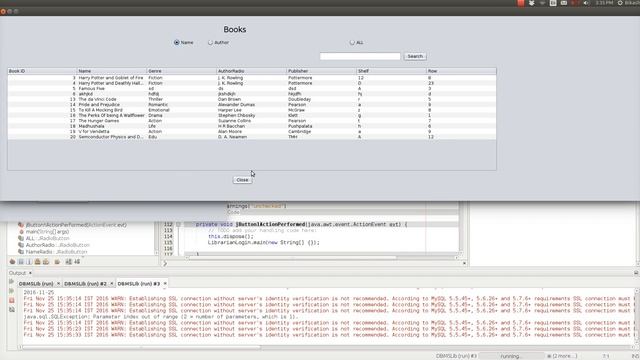Select 'To Kill A Mocking Bird' row

252,110
